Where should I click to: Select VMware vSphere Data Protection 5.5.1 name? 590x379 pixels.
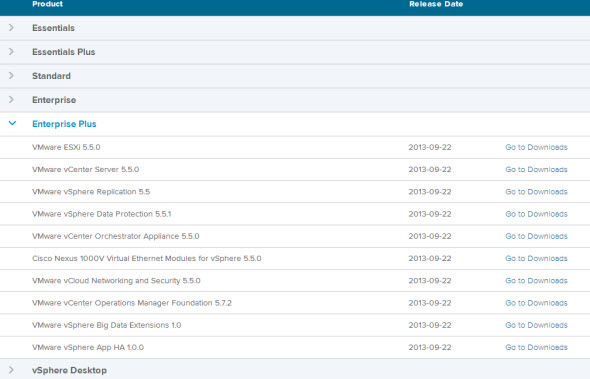point(102,214)
